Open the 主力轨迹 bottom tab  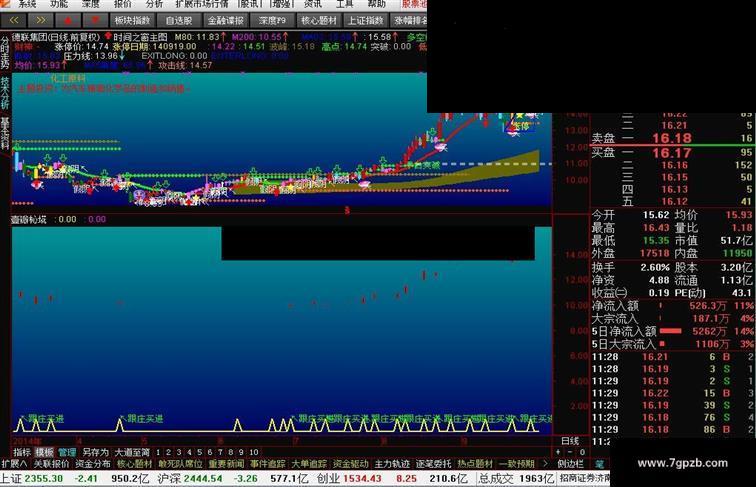[392, 464]
